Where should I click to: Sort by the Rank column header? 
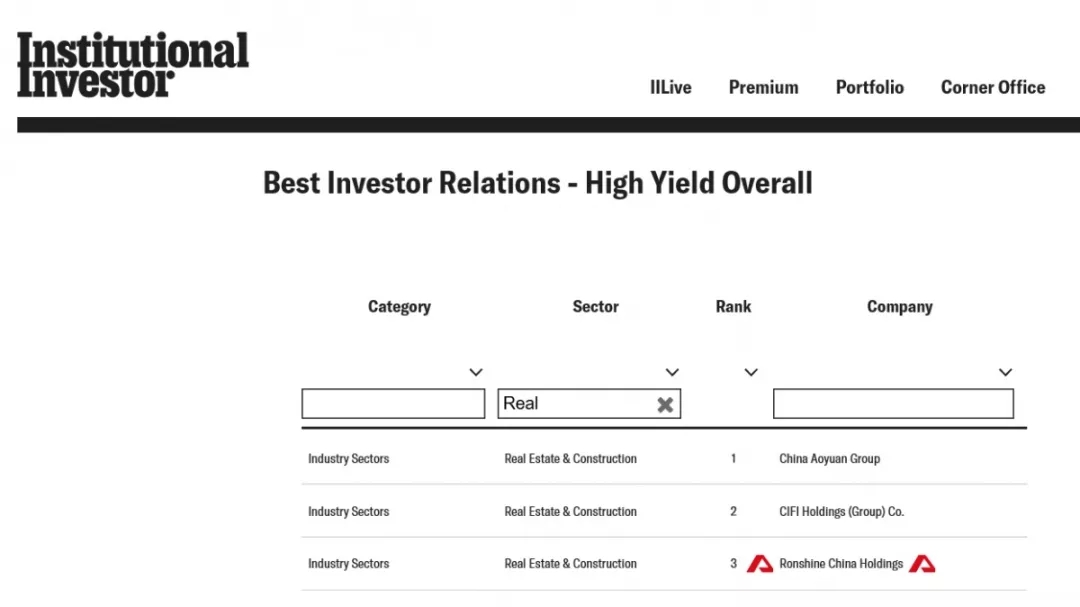733,307
